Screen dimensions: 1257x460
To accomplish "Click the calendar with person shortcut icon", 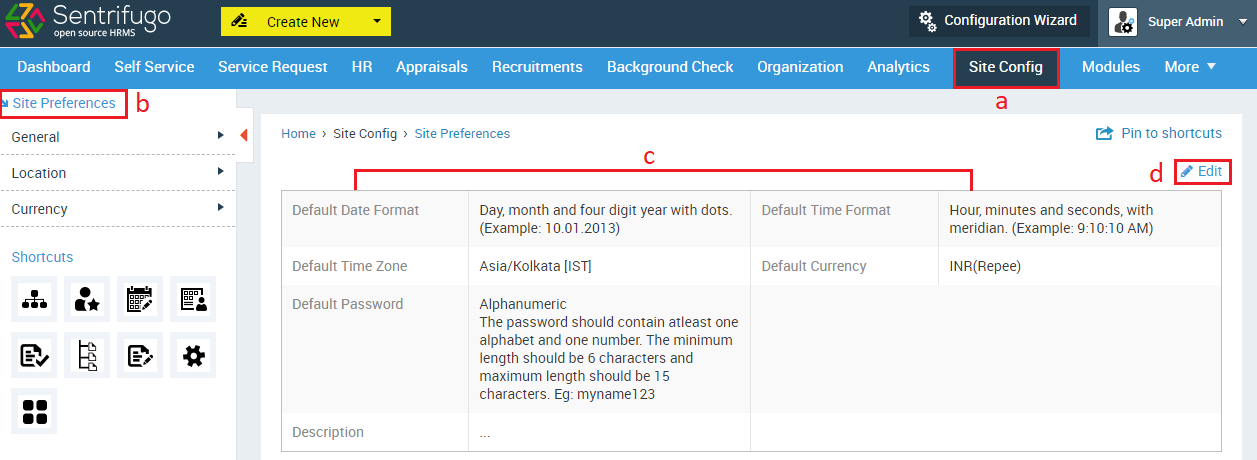I will 193,299.
